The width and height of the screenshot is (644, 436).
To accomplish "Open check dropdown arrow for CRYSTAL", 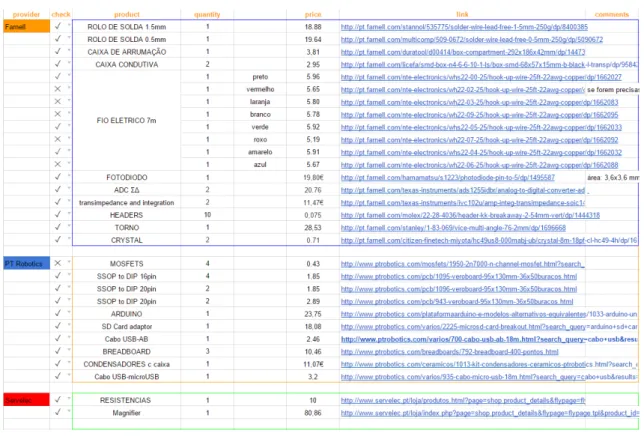I will [69, 239].
